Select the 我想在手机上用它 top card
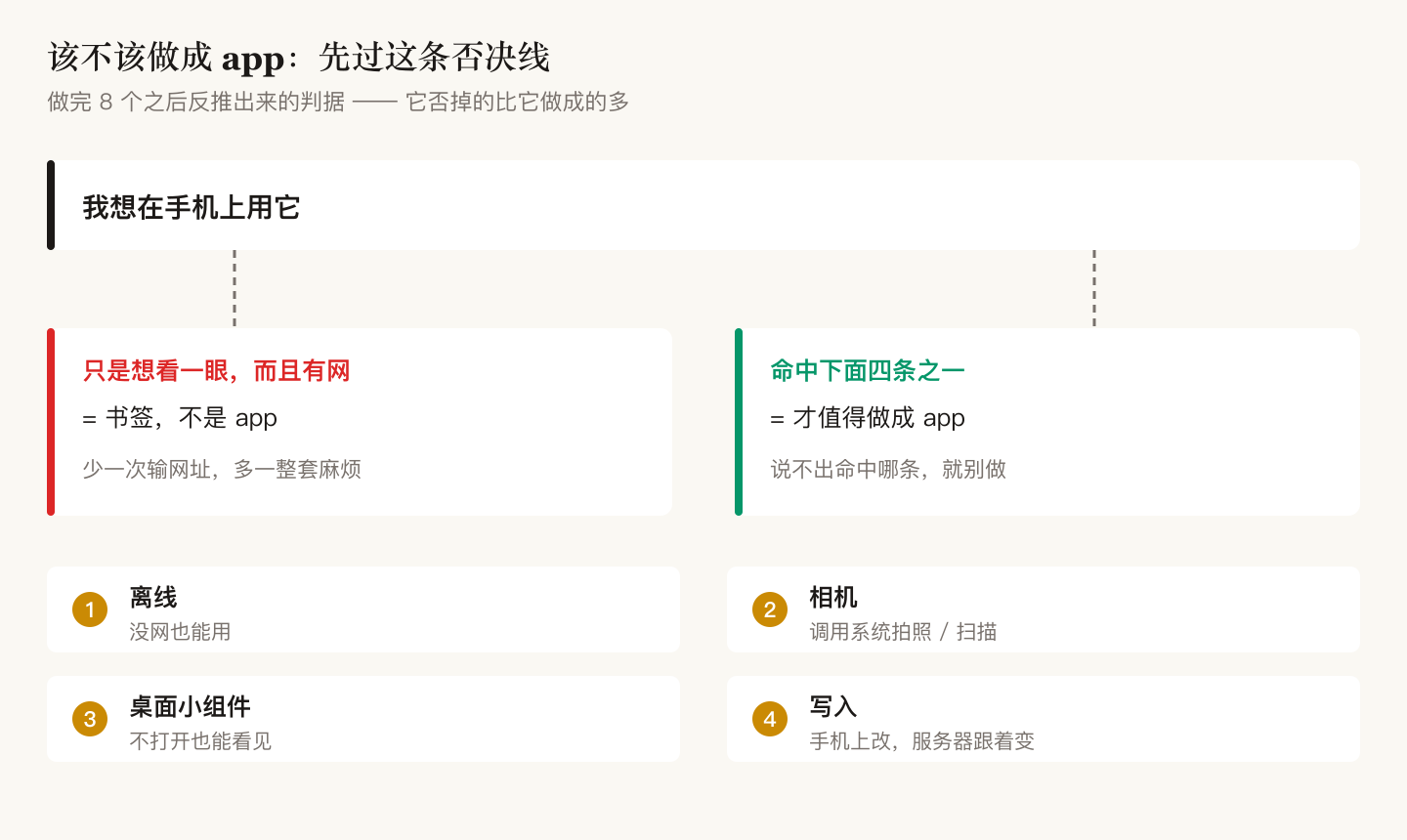The image size is (1407, 840). tap(703, 205)
